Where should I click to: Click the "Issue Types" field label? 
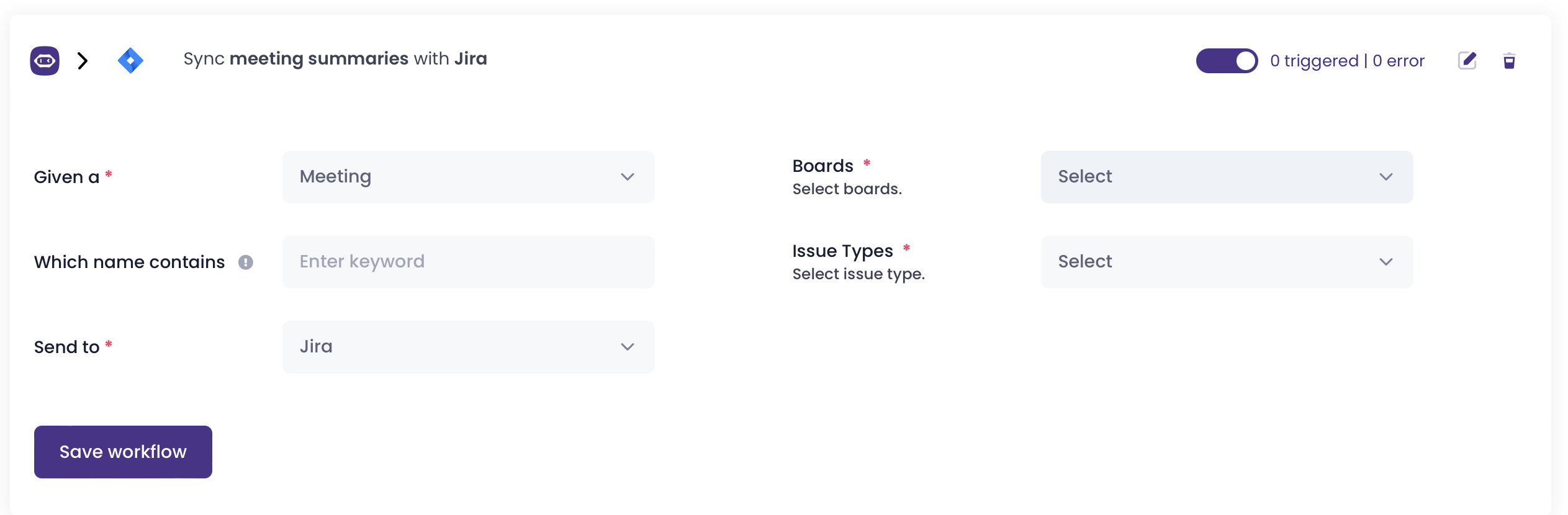(842, 251)
